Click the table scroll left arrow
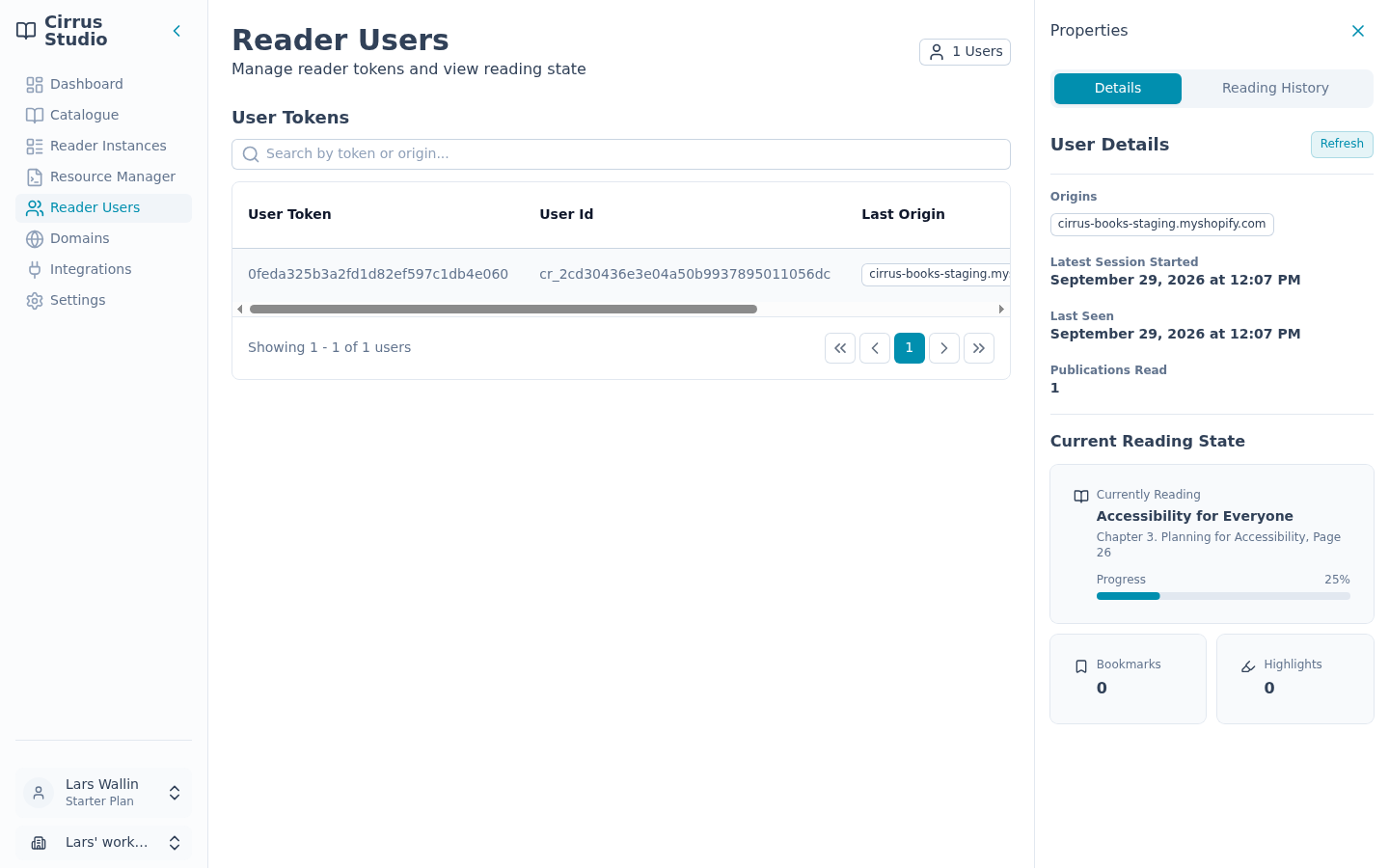The image size is (1389, 868). point(240,310)
